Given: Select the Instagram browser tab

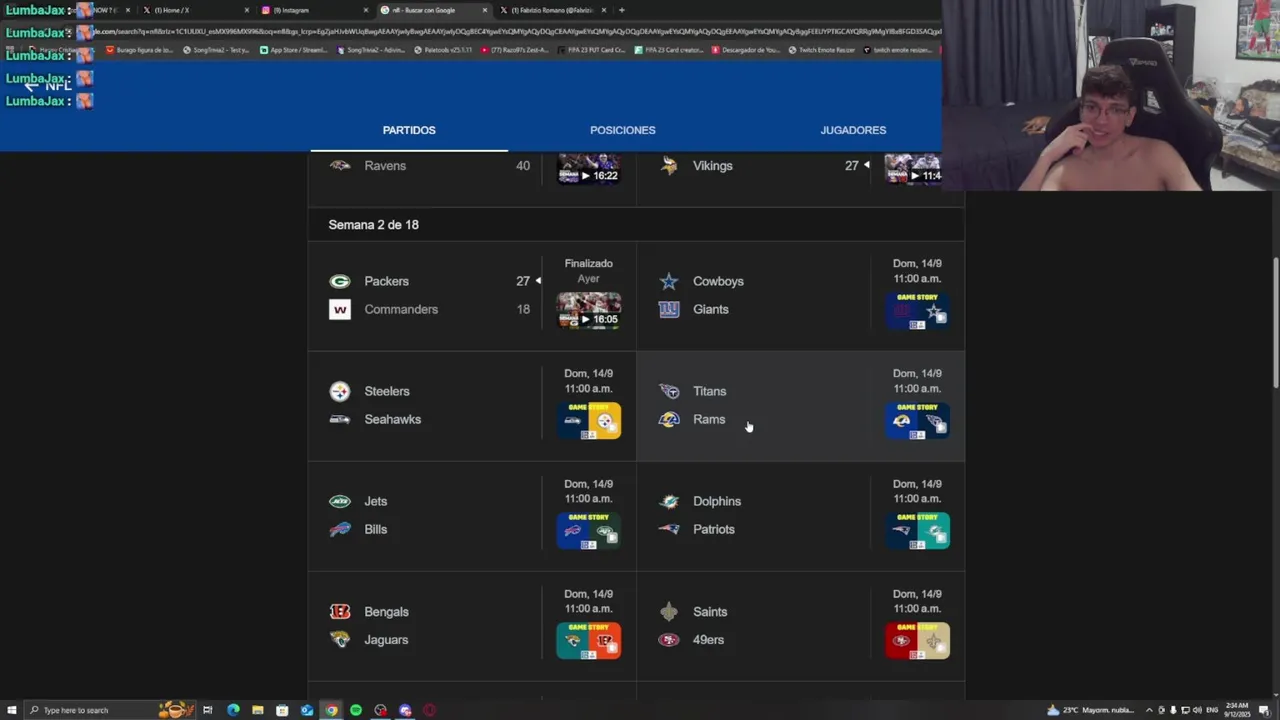Looking at the screenshot, I should pyautogui.click(x=313, y=10).
